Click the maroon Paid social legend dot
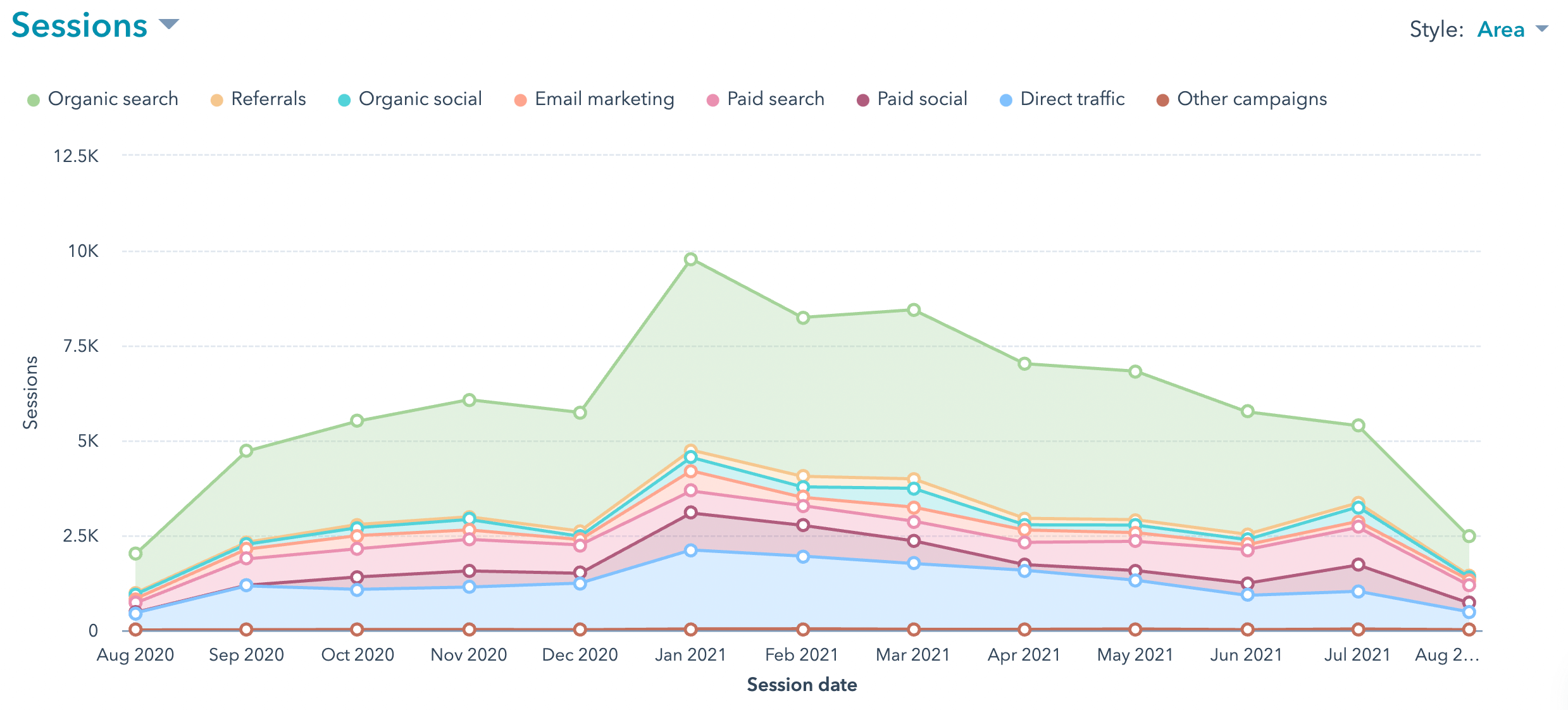This screenshot has width=1568, height=710. [x=862, y=100]
